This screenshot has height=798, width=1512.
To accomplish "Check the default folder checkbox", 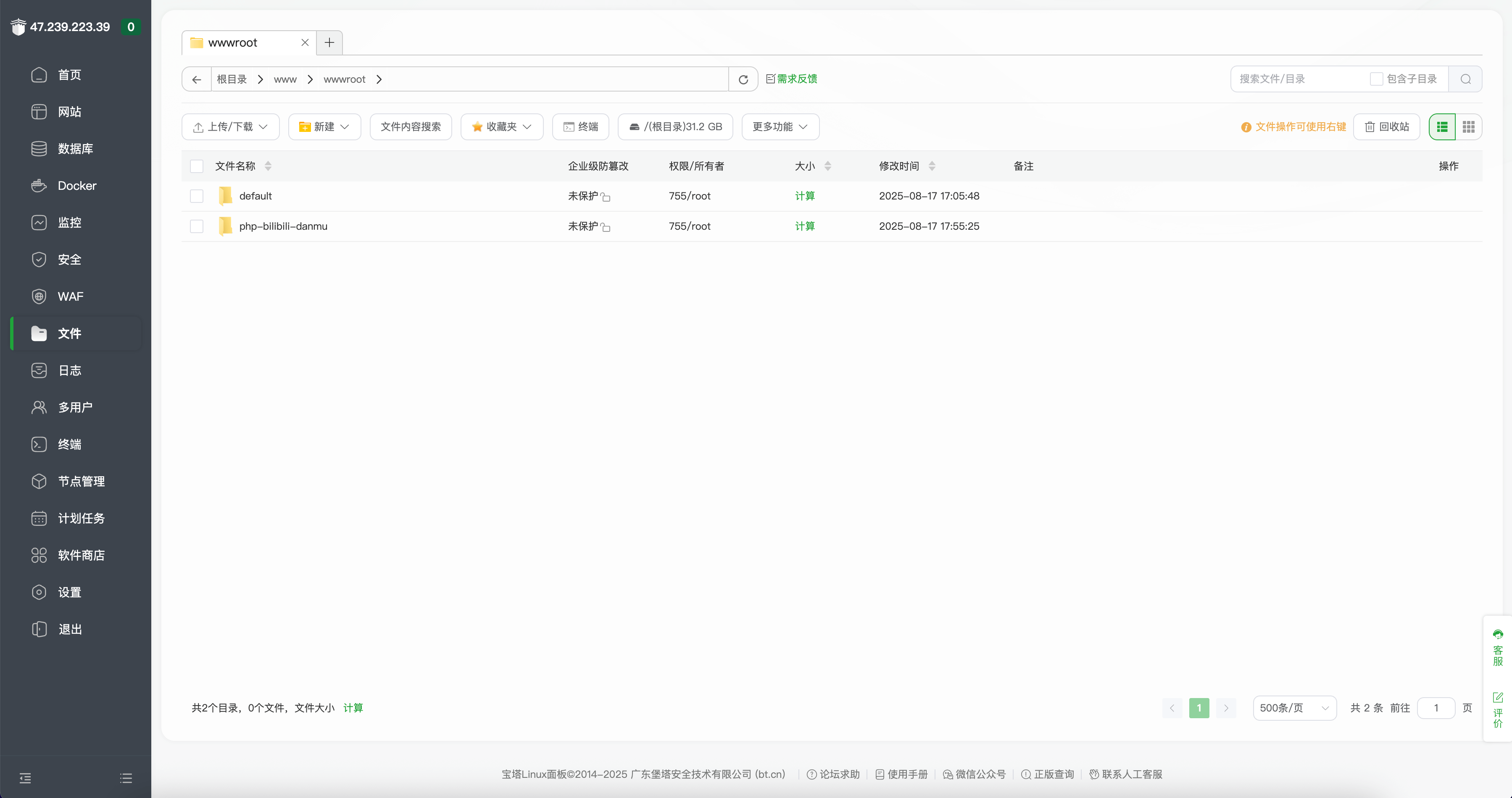I will (197, 196).
